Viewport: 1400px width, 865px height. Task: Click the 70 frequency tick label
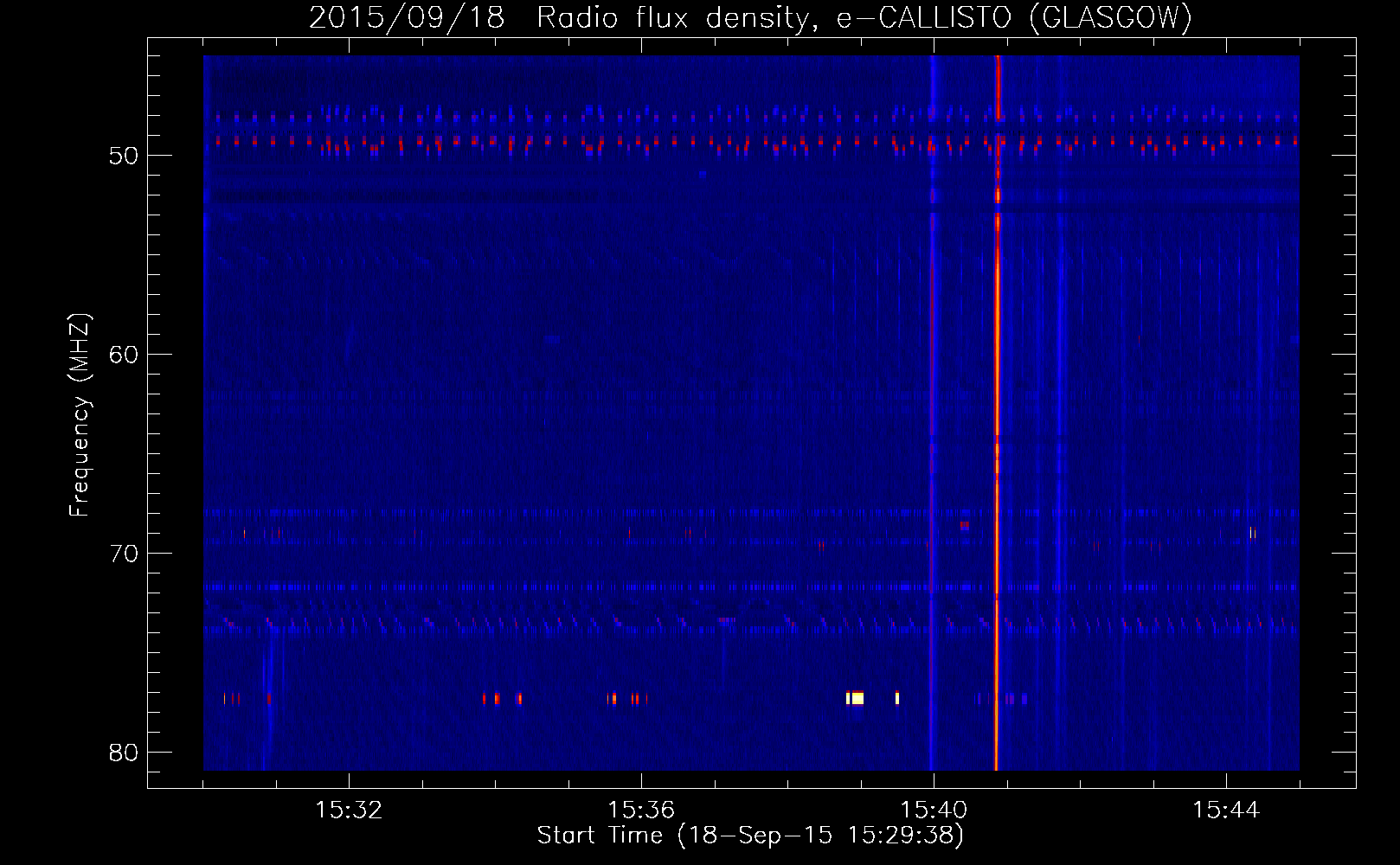pyautogui.click(x=125, y=554)
